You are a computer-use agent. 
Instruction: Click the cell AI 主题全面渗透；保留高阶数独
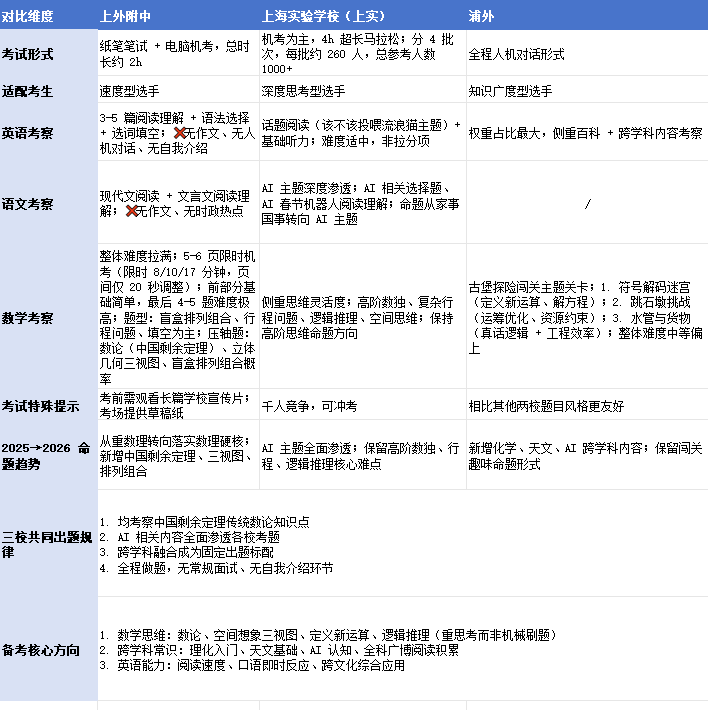tap(363, 455)
